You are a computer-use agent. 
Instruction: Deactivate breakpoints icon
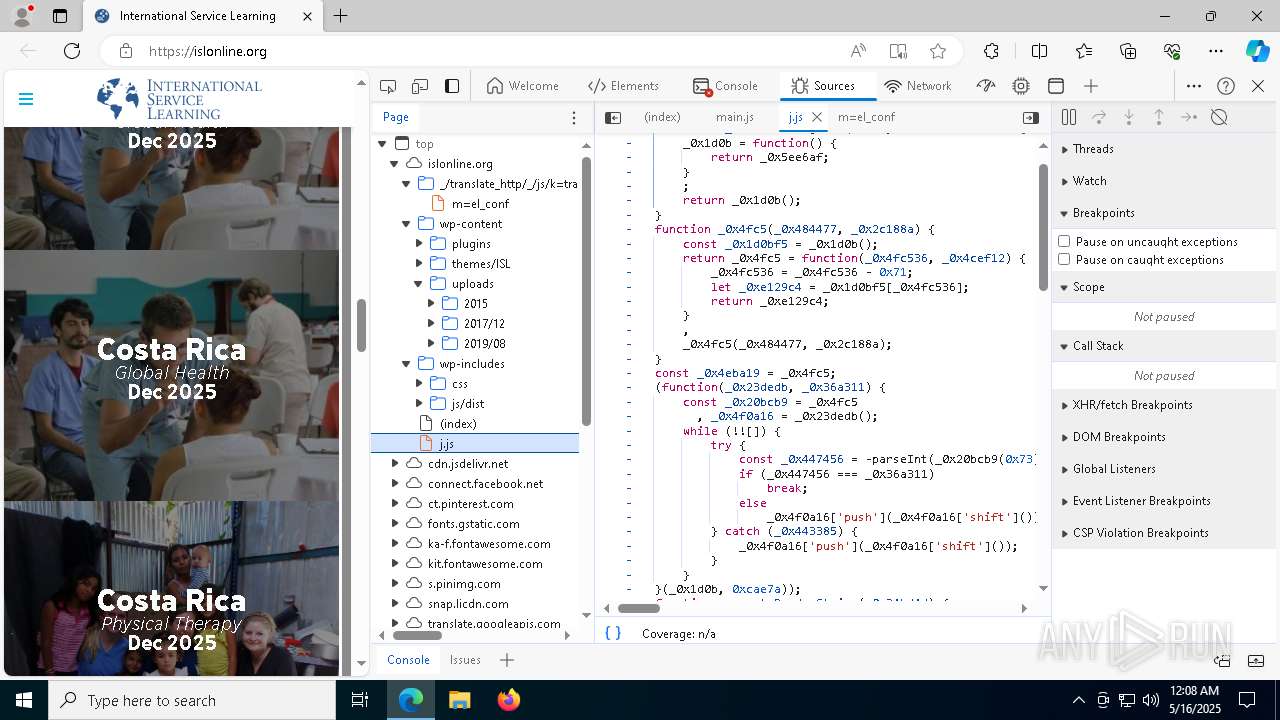coord(1219,117)
